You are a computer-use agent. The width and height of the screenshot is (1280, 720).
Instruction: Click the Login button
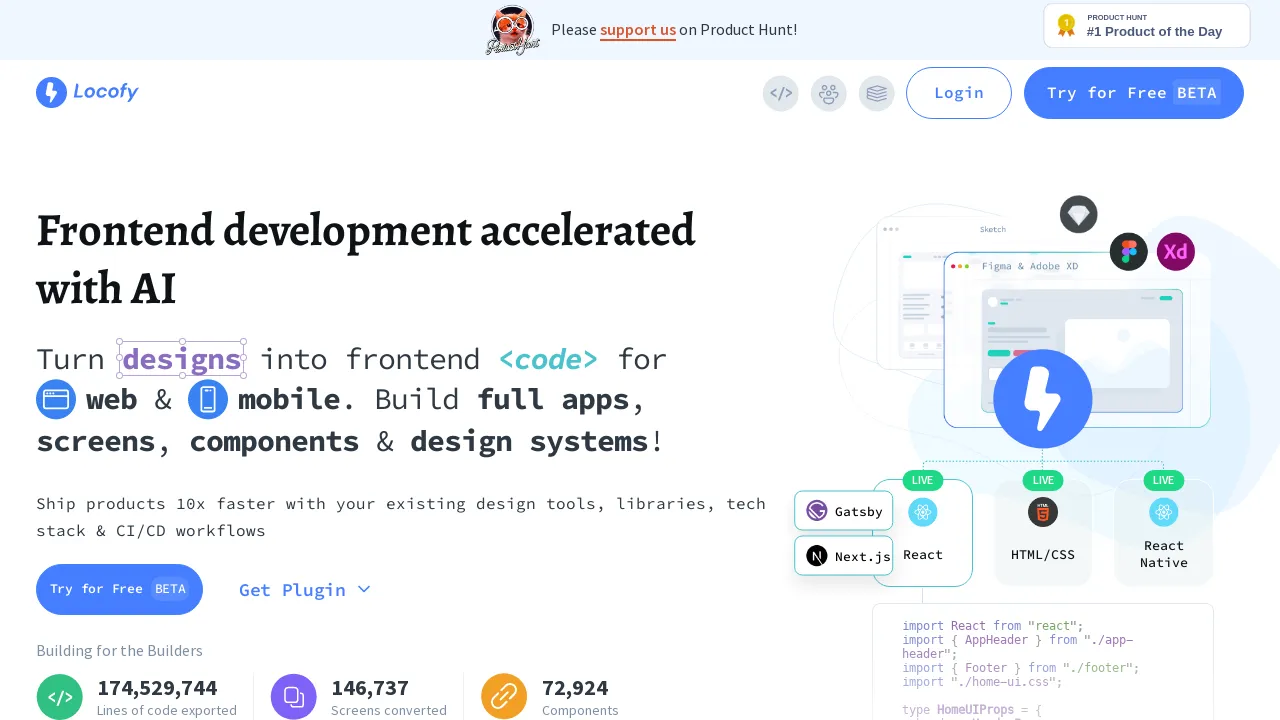[x=959, y=93]
